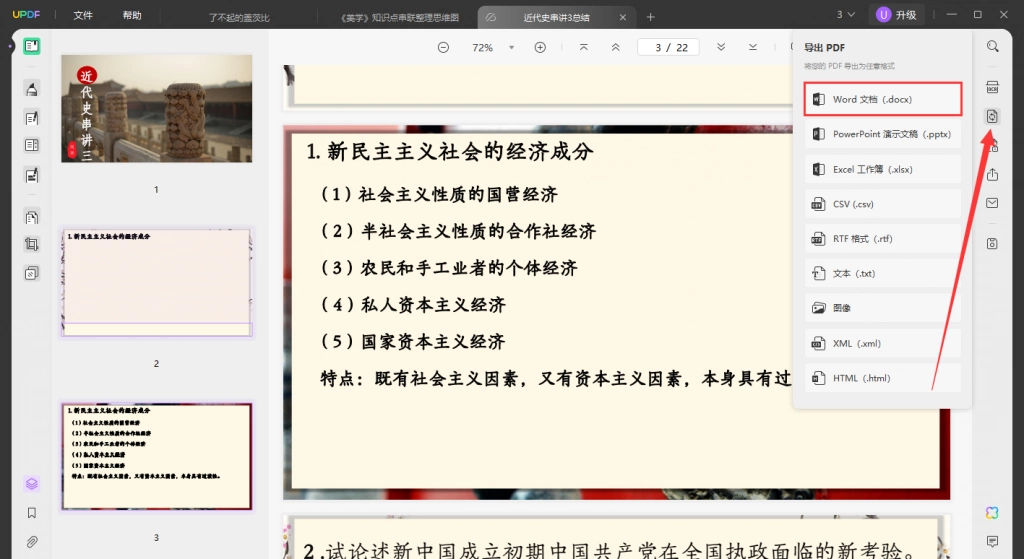Switch to the 了不起的盖茨比 tab
This screenshot has width=1024, height=559.
[239, 18]
